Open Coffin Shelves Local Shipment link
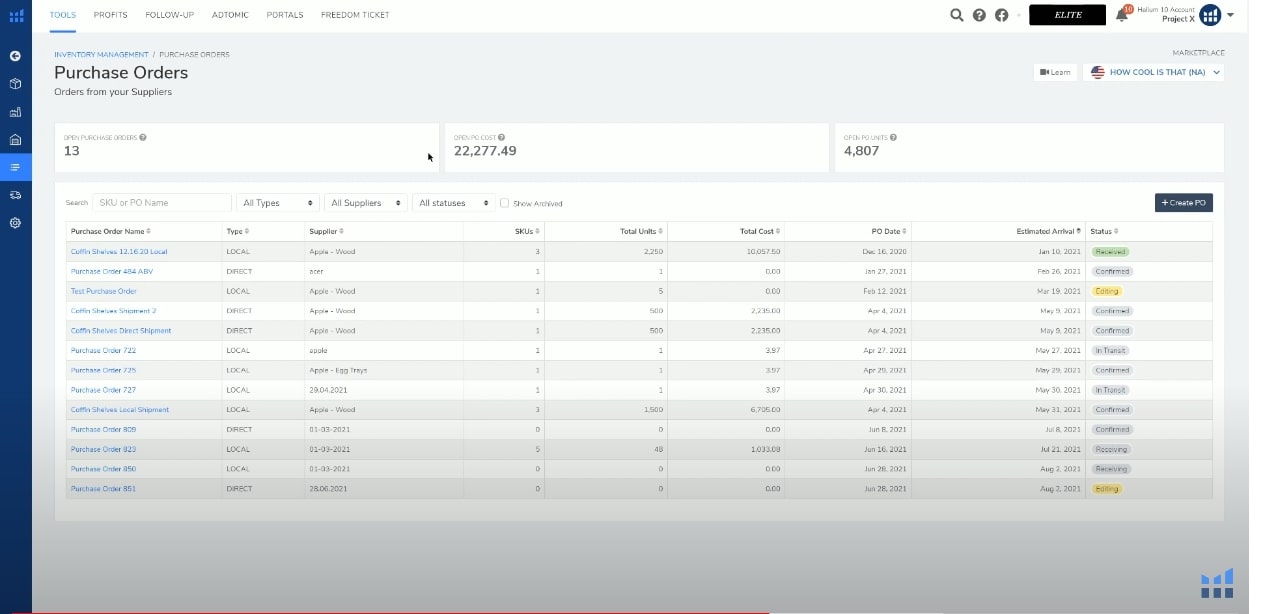 (120, 409)
